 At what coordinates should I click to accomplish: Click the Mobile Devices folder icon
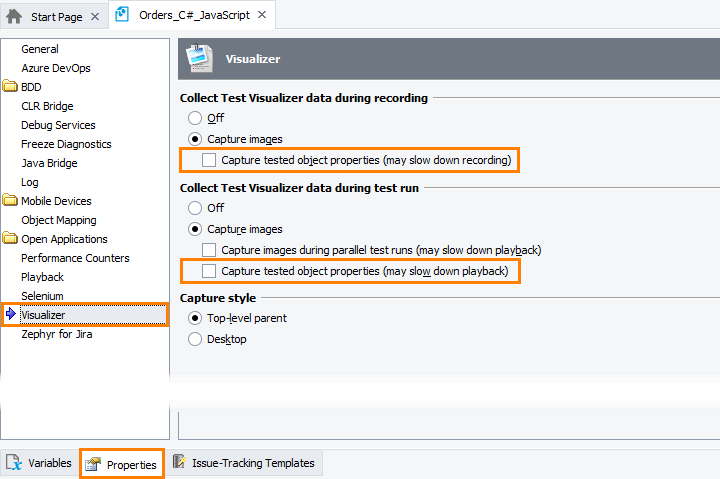coord(11,201)
